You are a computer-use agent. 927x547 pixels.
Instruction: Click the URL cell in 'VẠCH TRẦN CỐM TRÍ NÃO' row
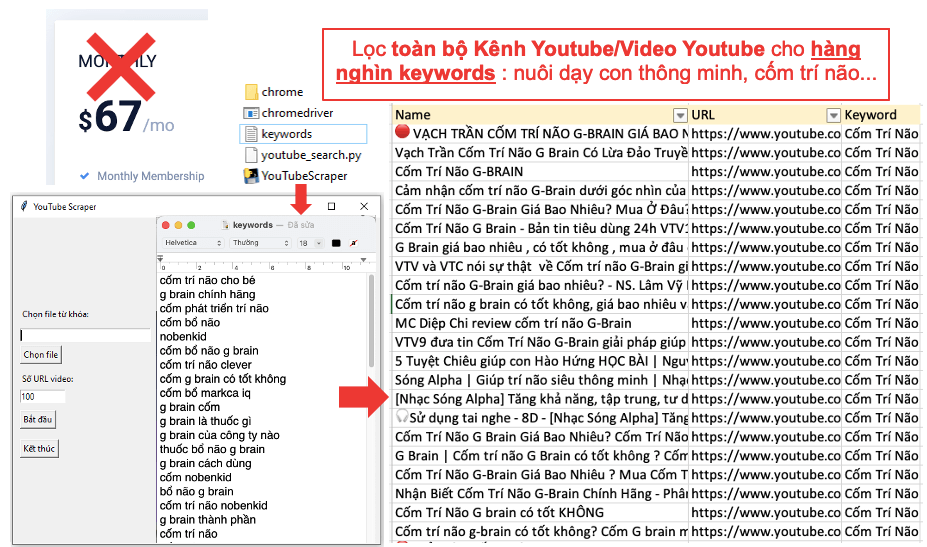pyautogui.click(x=766, y=134)
